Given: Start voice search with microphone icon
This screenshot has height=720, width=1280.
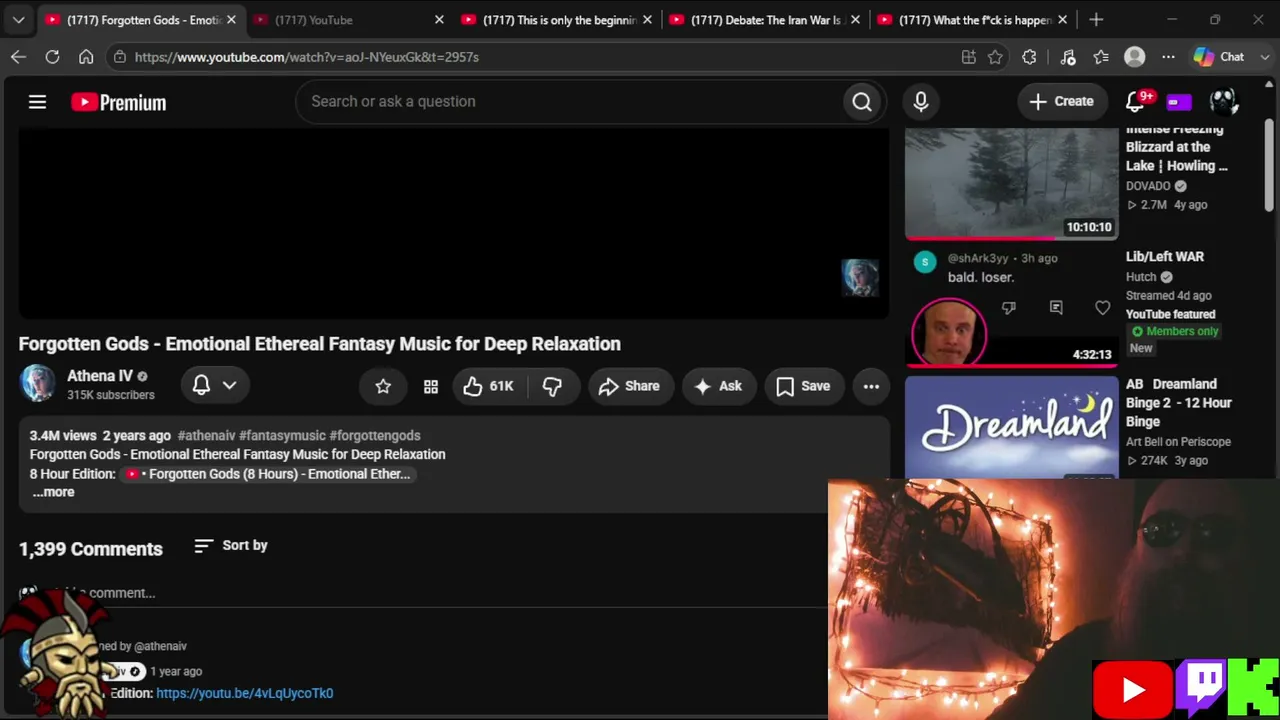Looking at the screenshot, I should tap(921, 101).
